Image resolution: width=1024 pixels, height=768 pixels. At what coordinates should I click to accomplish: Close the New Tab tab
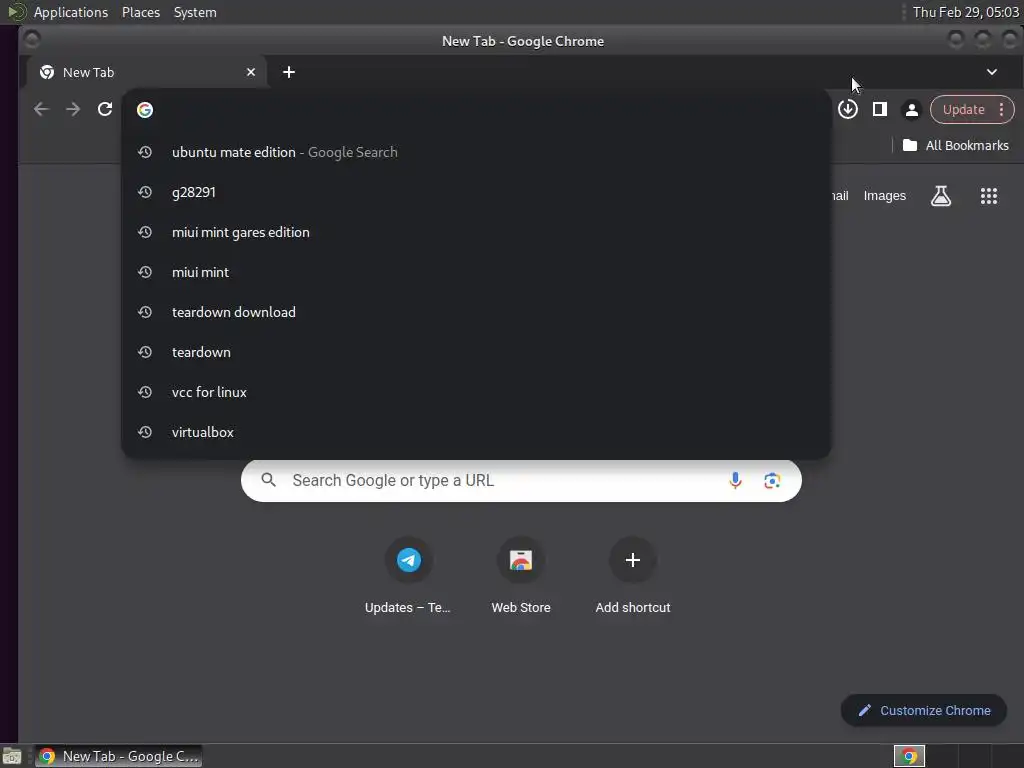pyautogui.click(x=251, y=72)
